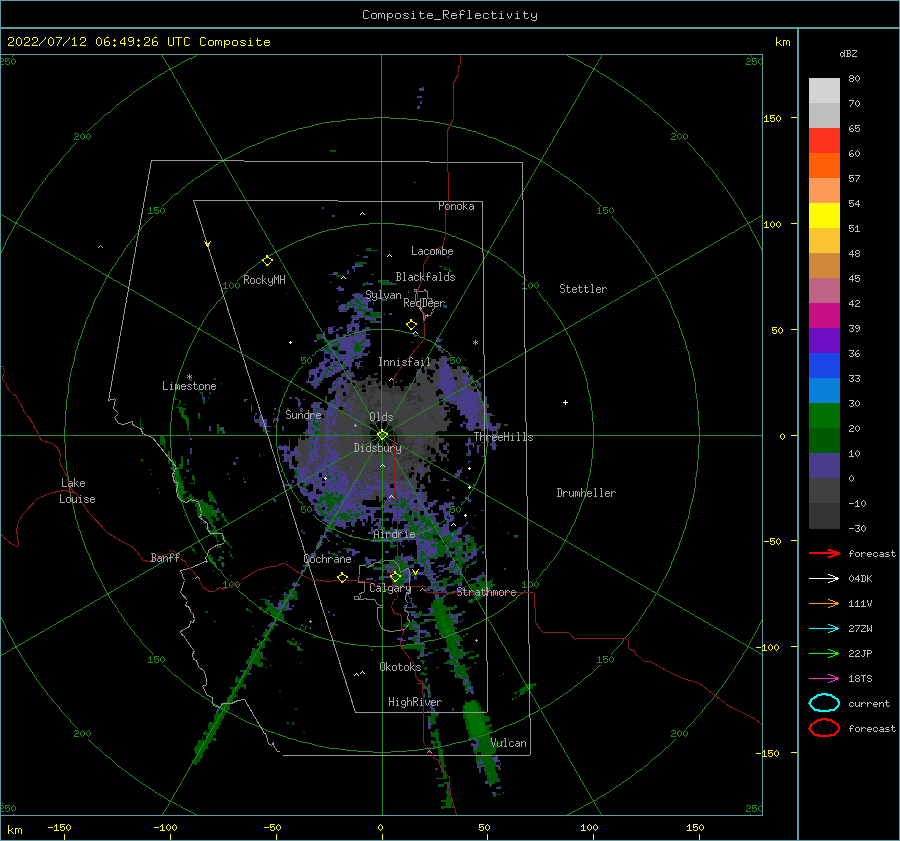Click the 51 dBZ yellow color swatch

coord(824,215)
